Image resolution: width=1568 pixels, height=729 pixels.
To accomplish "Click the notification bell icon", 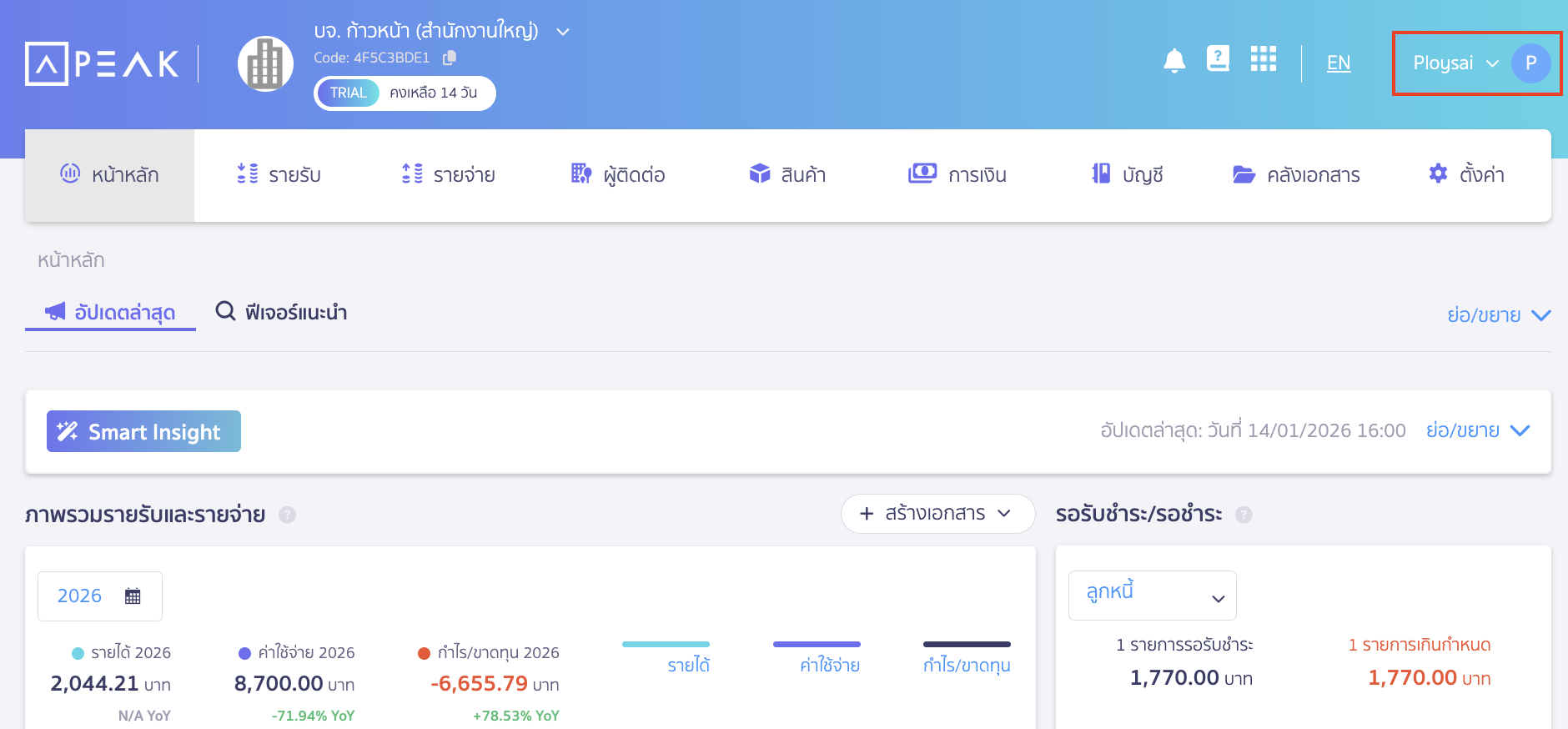I will [1174, 61].
